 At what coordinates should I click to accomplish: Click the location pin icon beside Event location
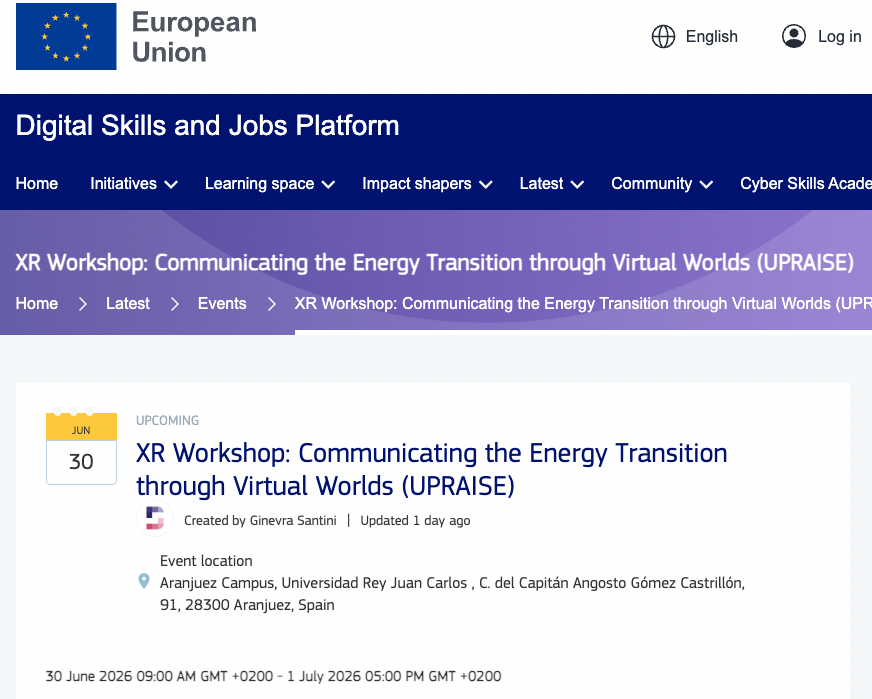click(x=143, y=581)
